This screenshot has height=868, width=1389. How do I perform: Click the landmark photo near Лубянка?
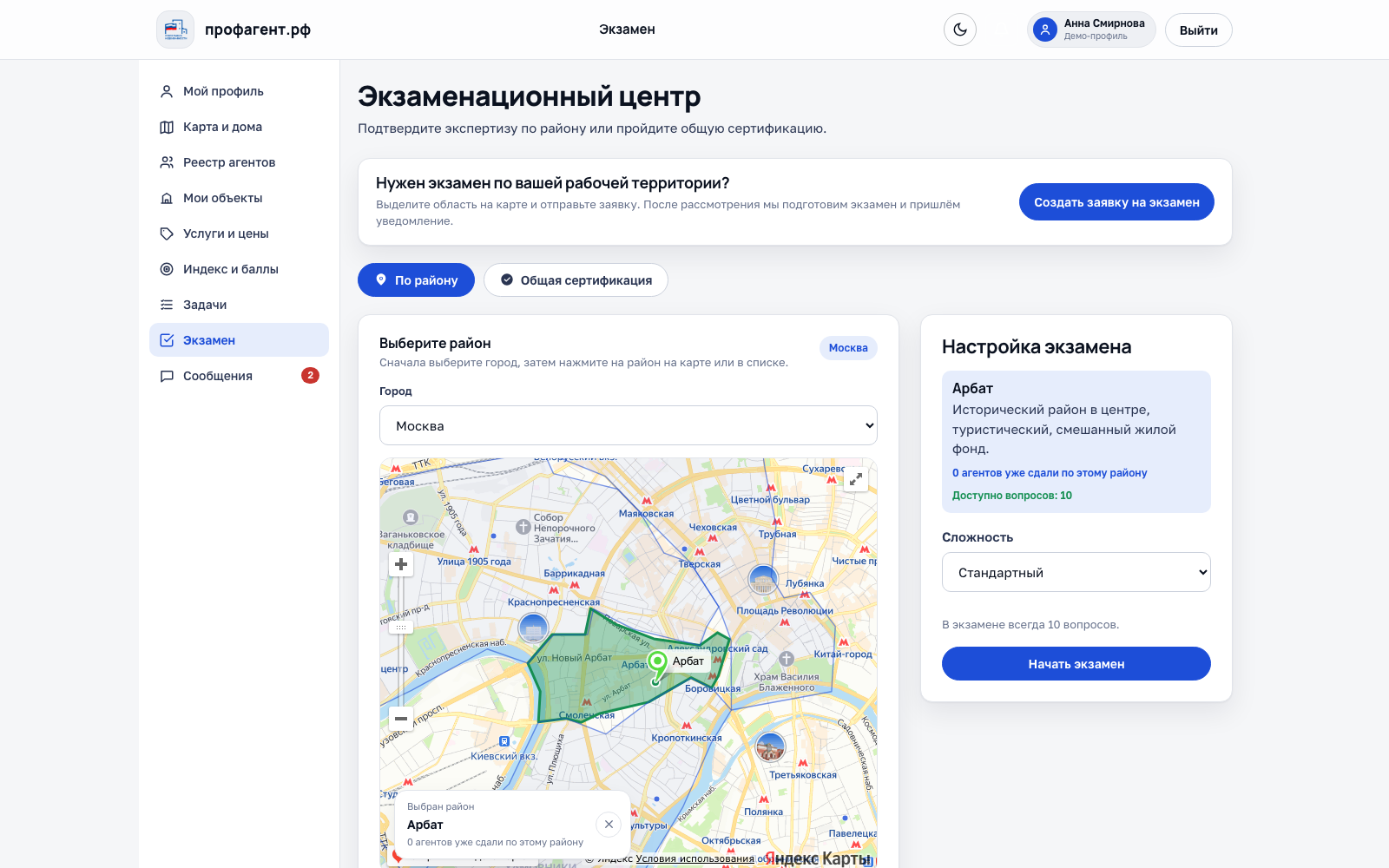pyautogui.click(x=763, y=579)
